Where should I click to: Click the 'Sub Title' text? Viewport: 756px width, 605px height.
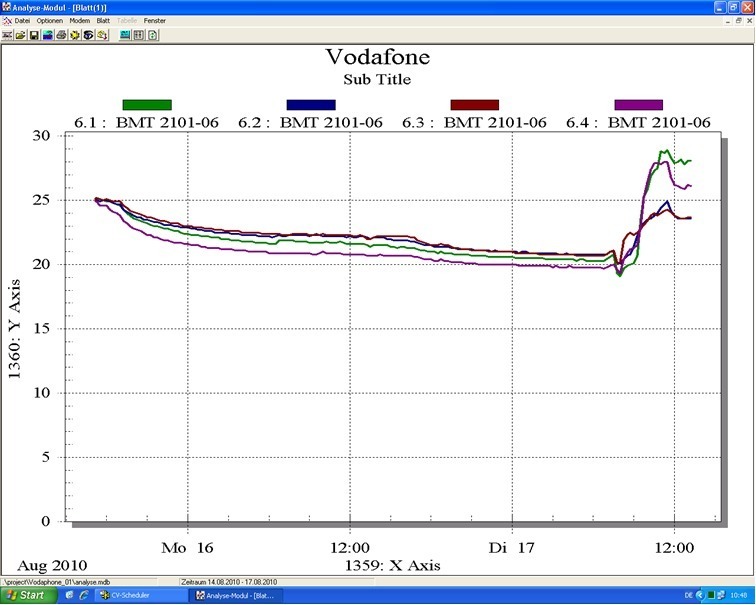[x=377, y=79]
